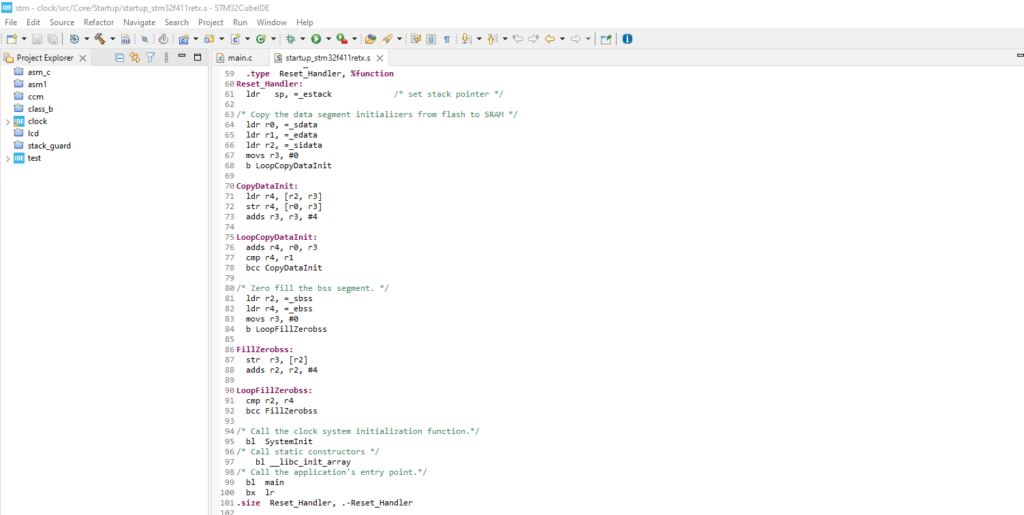
Task: Expand the clock project tree node
Action: point(8,121)
